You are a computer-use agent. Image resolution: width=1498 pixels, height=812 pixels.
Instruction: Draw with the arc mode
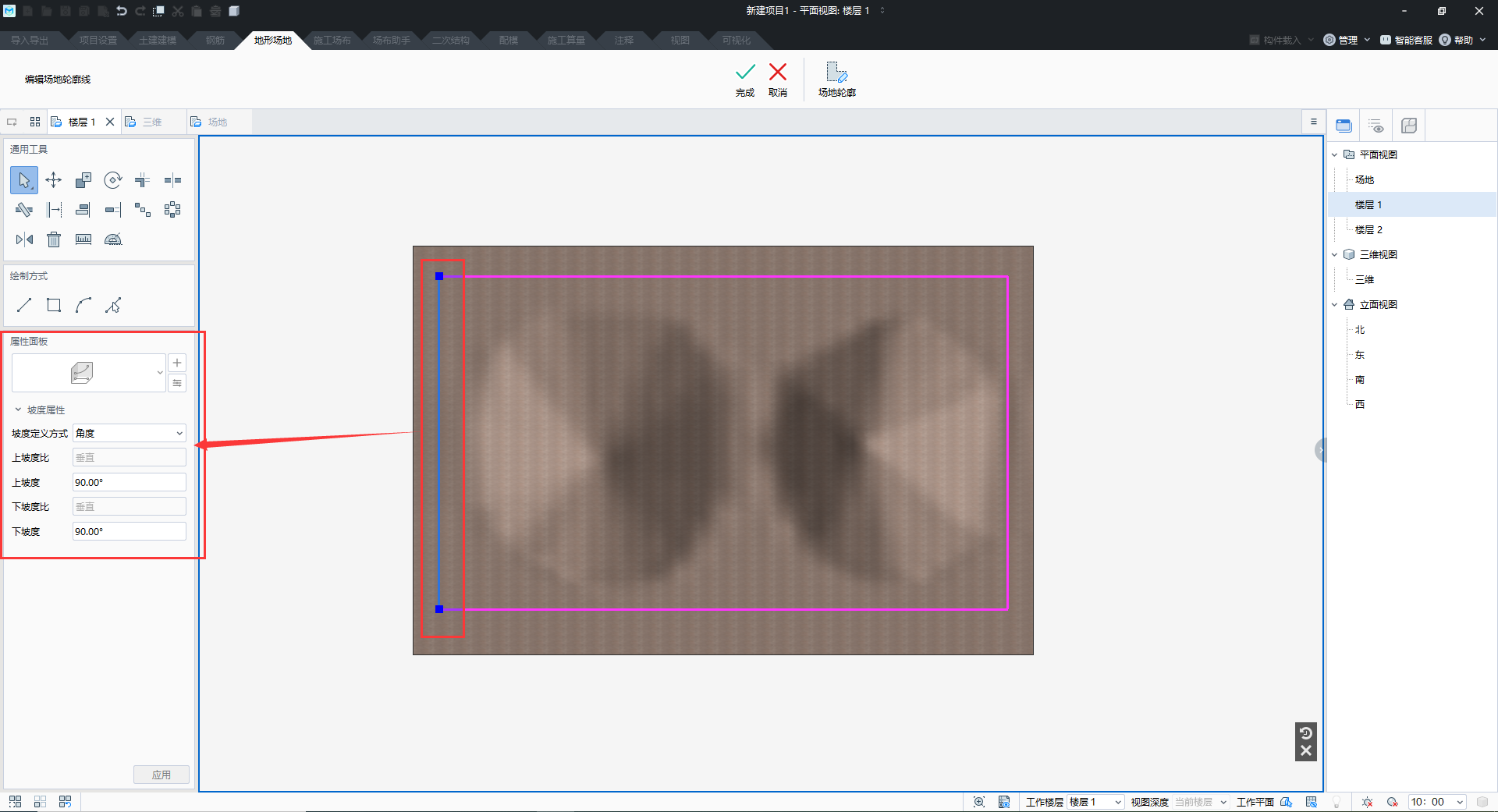click(83, 305)
